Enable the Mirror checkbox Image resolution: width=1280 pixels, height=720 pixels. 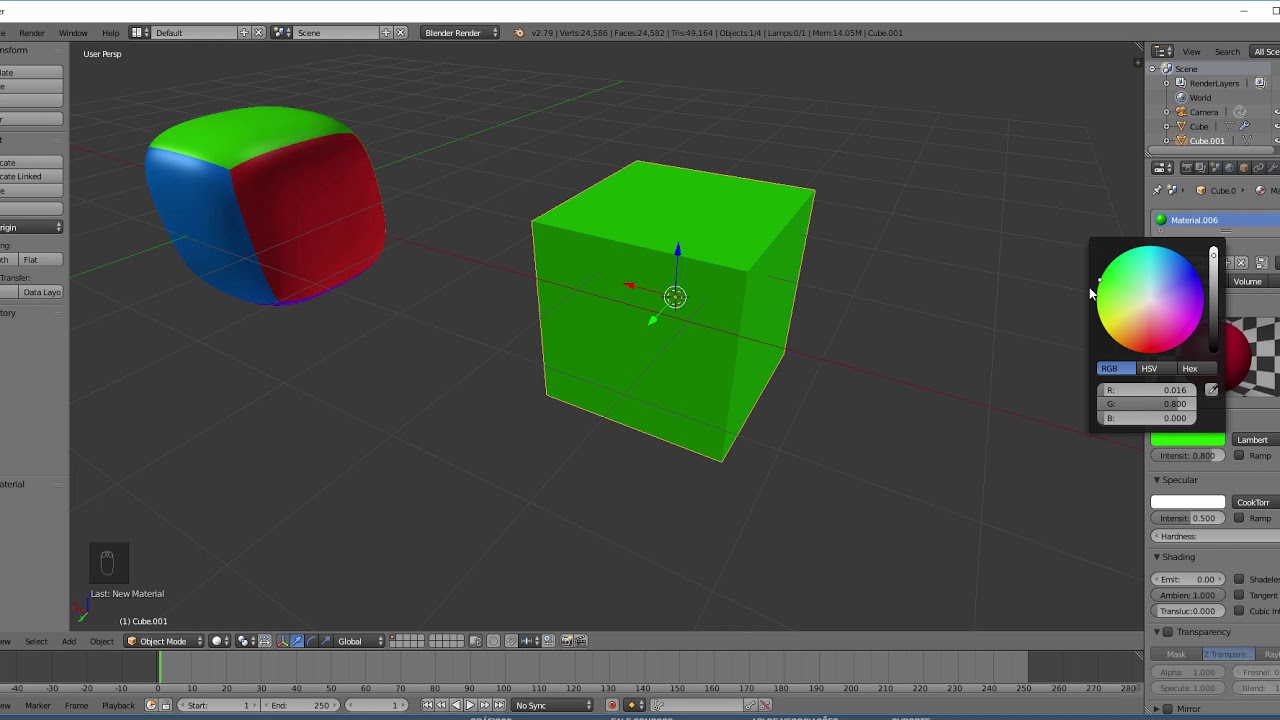click(x=1167, y=709)
